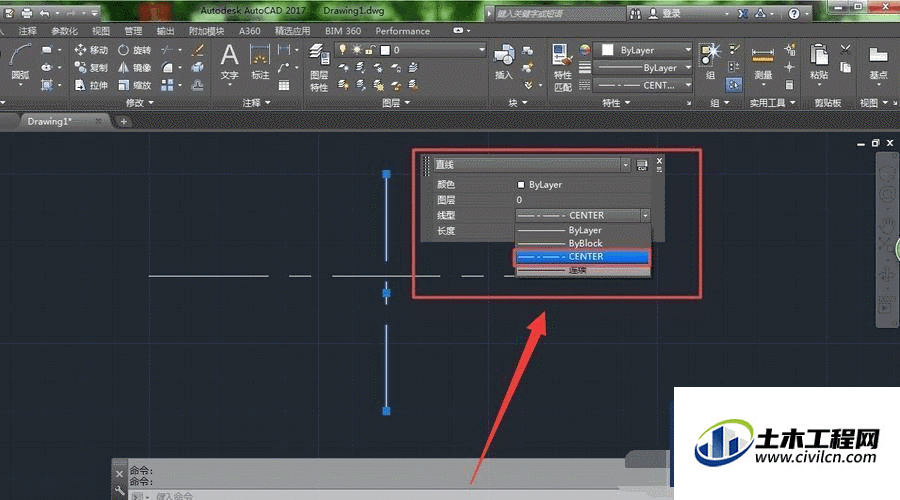Insert a table with the table icon
The image size is (900, 500).
coord(284,86)
